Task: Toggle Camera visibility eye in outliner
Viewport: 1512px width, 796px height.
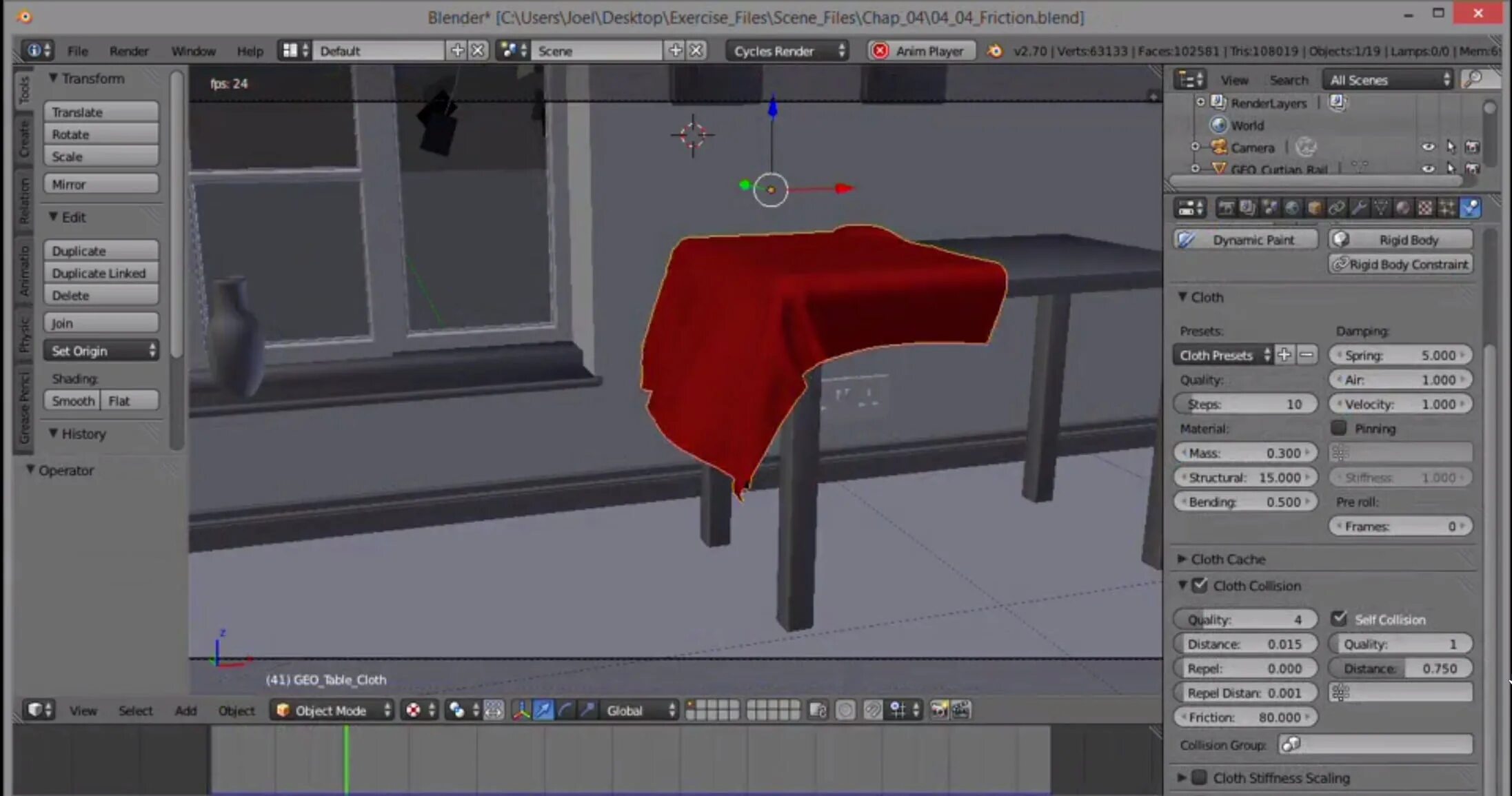Action: (1427, 147)
